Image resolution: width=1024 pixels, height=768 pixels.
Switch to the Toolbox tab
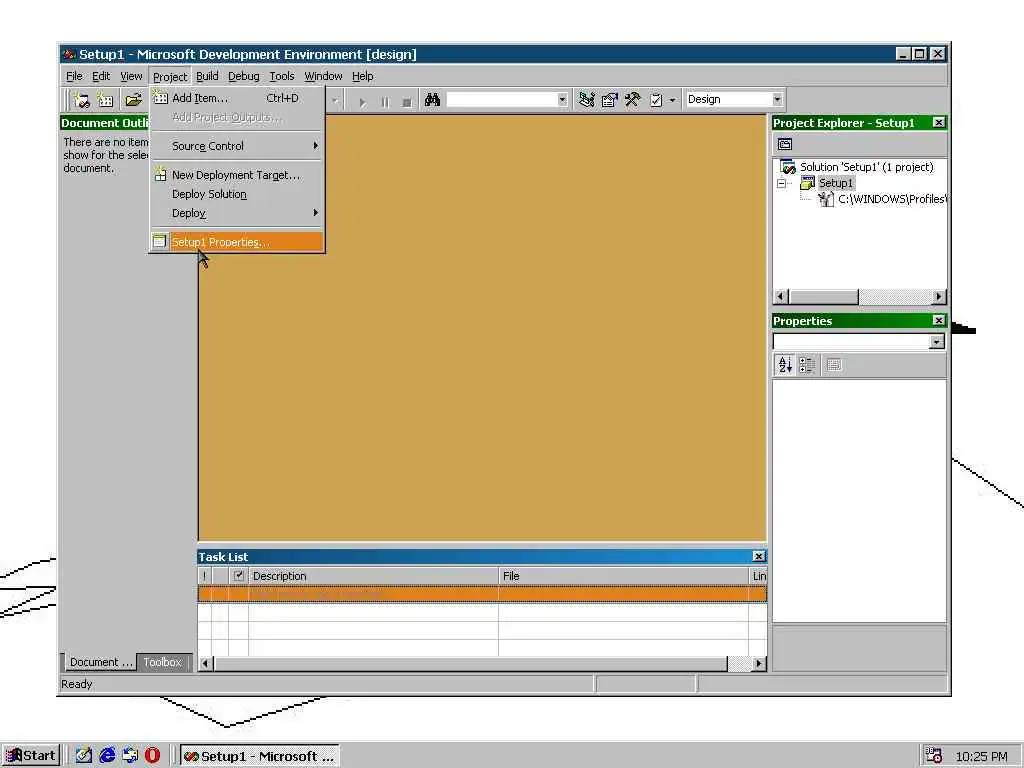point(163,662)
